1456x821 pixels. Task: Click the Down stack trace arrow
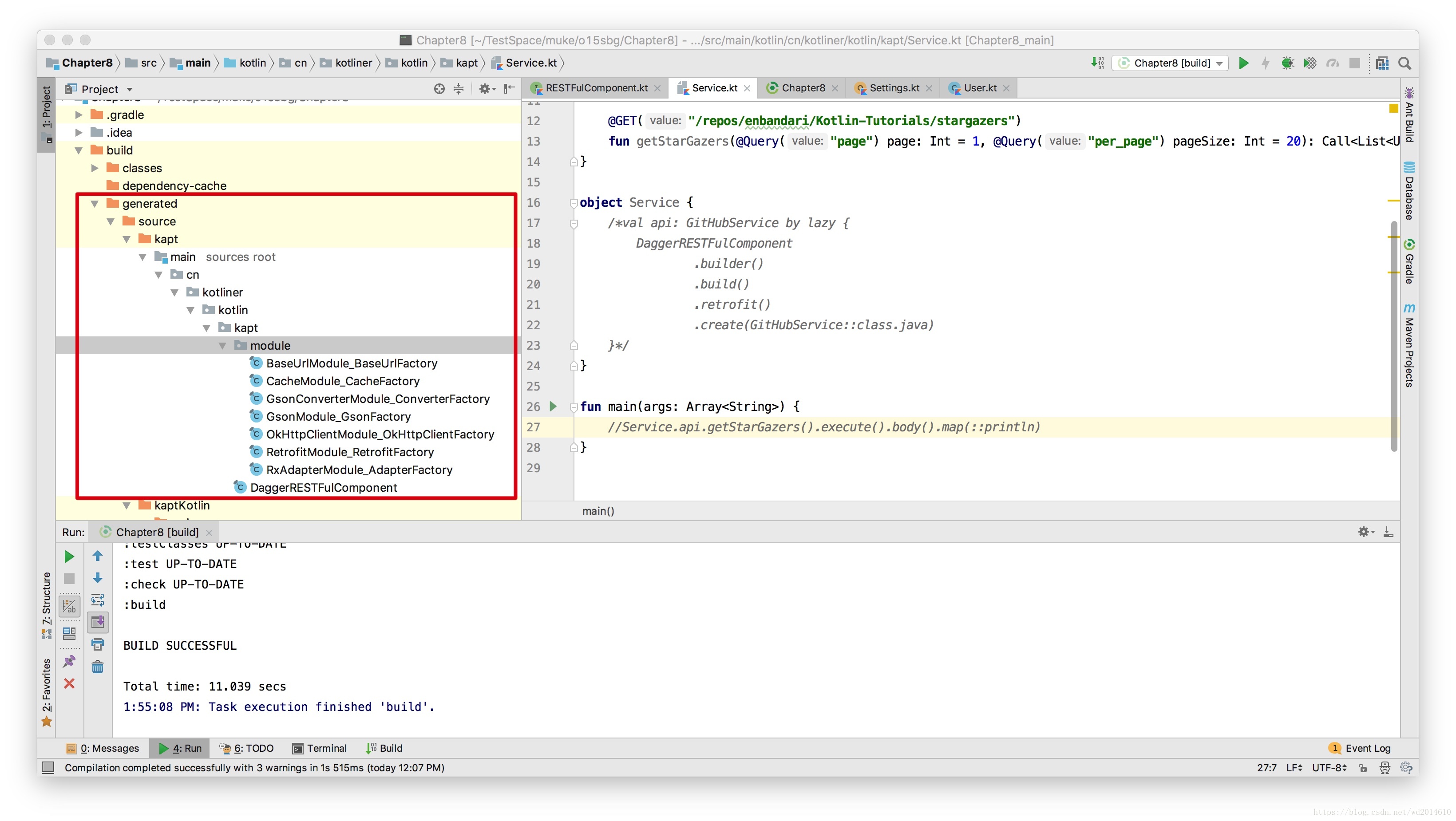(98, 577)
